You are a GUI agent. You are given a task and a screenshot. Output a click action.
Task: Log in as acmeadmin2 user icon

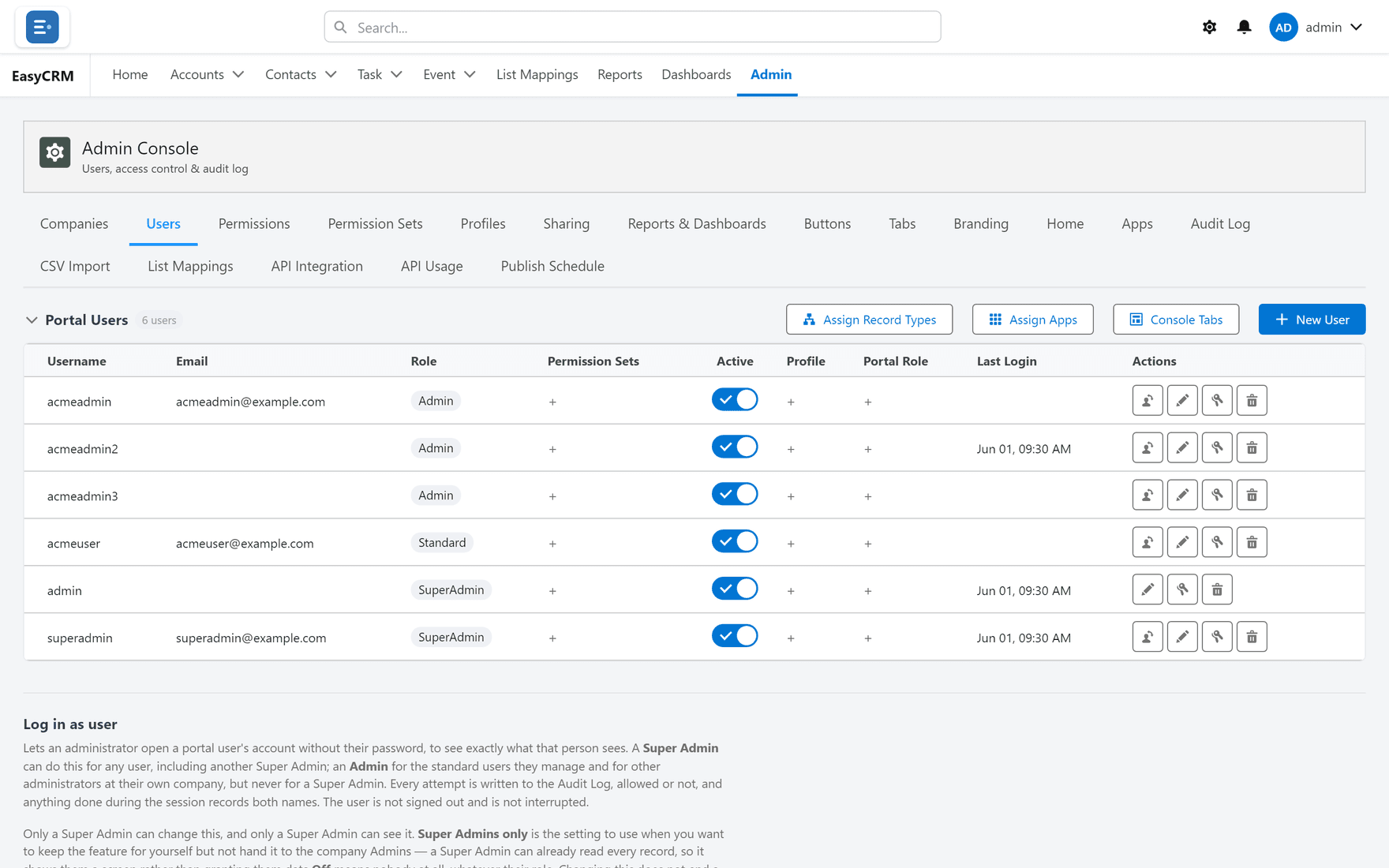[x=1148, y=448]
